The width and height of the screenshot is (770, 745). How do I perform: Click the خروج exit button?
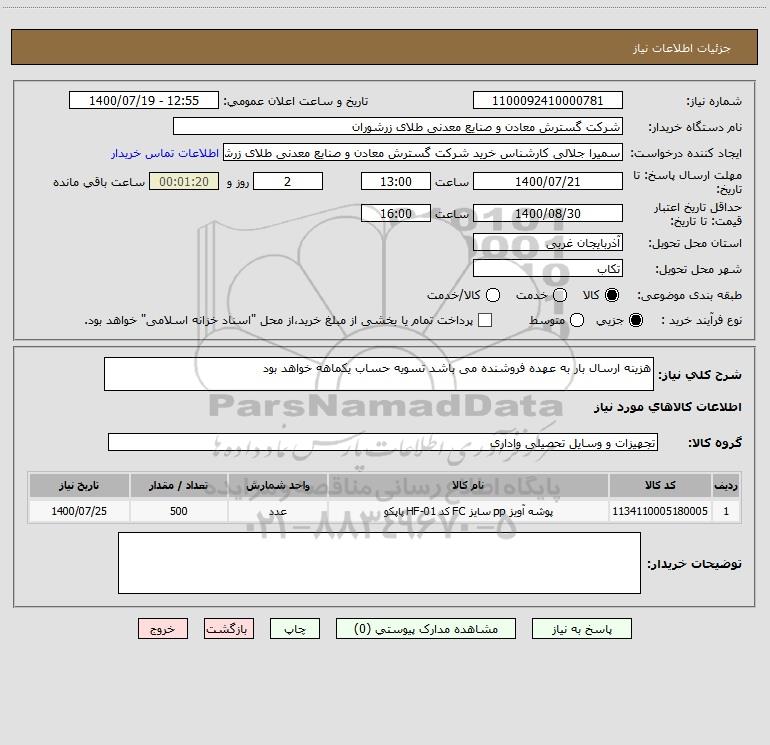click(x=163, y=629)
